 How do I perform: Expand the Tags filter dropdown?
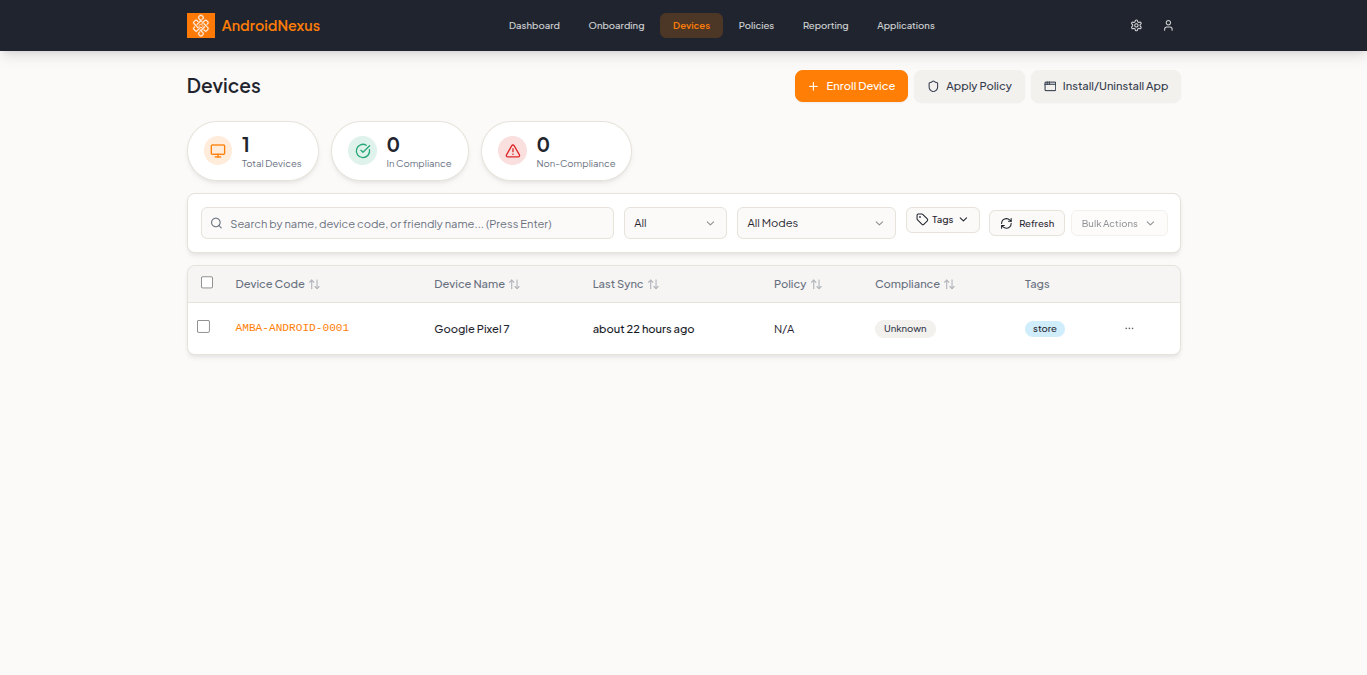[x=942, y=220]
